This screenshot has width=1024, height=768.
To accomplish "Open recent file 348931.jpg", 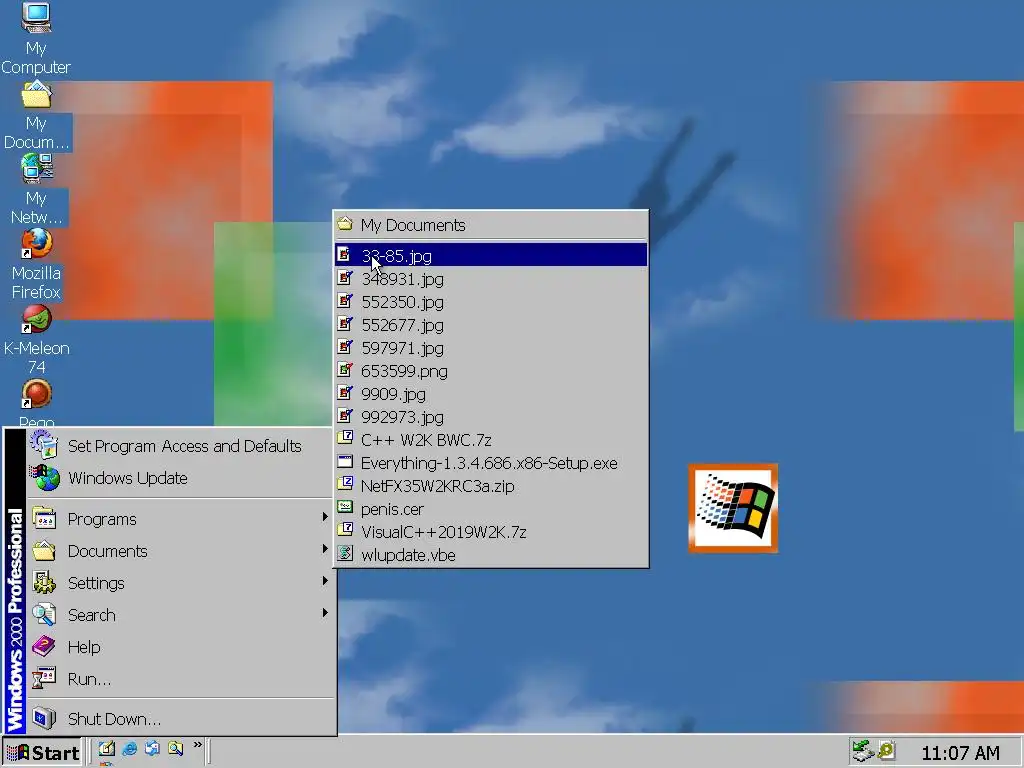I will point(491,279).
